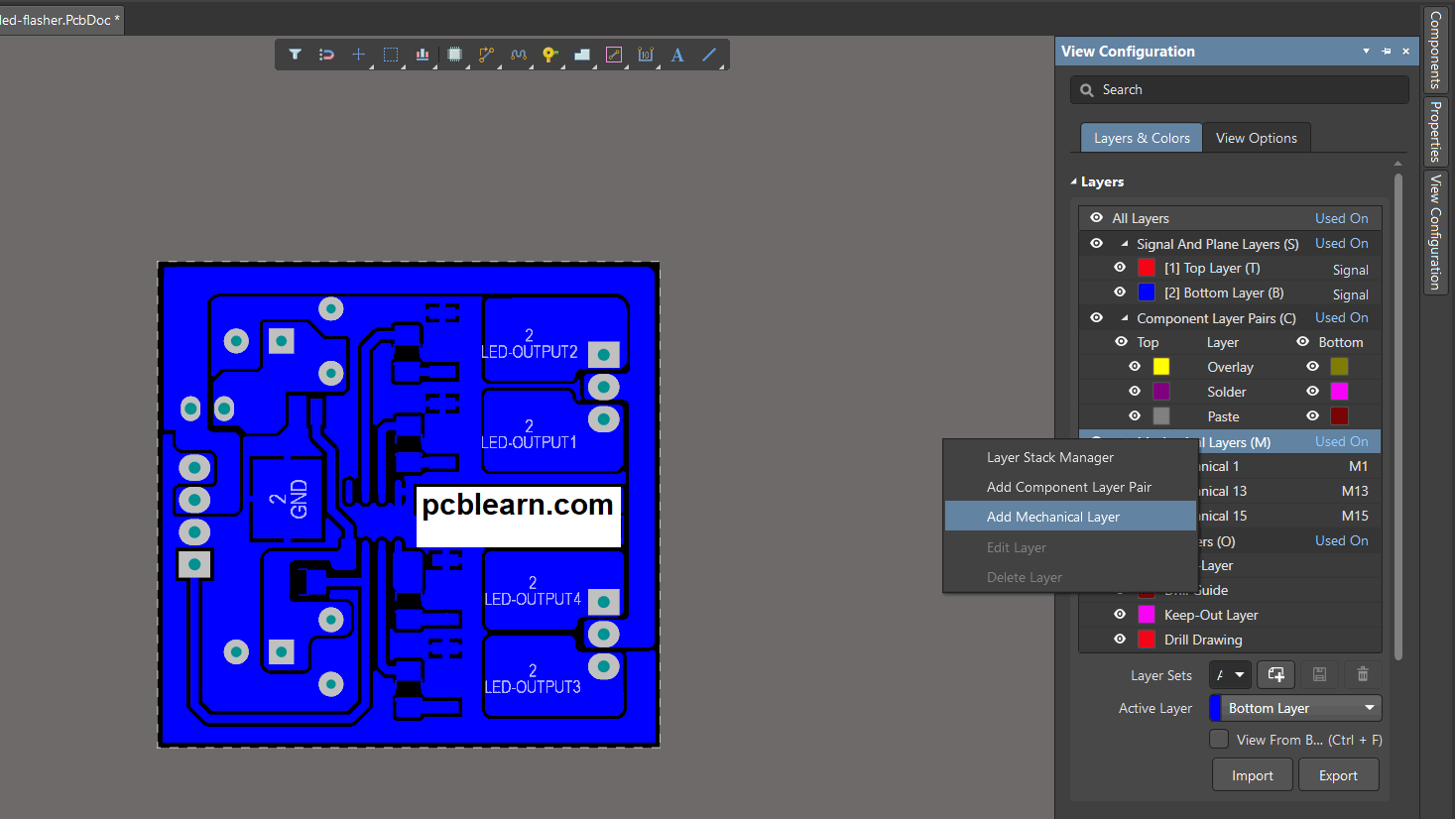This screenshot has height=819, width=1456.
Task: Open the Layer Sets dropdown
Action: pyautogui.click(x=1239, y=675)
